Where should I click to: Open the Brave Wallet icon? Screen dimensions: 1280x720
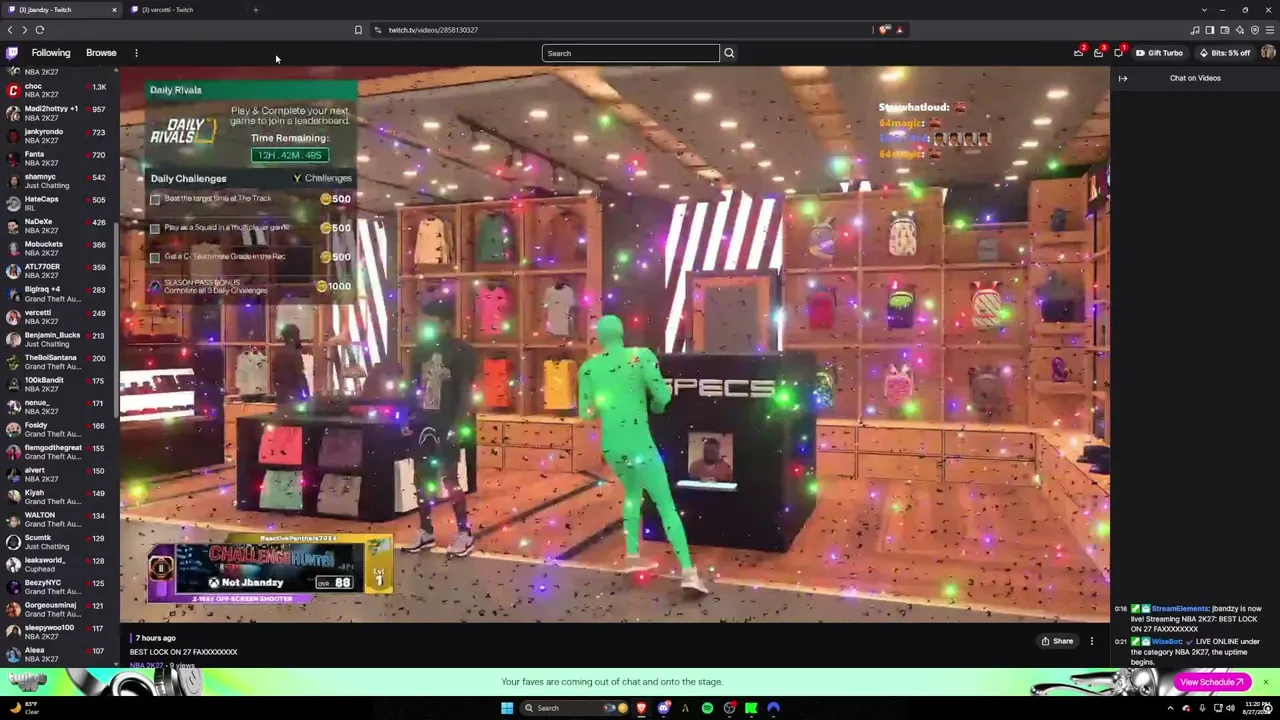[1225, 30]
